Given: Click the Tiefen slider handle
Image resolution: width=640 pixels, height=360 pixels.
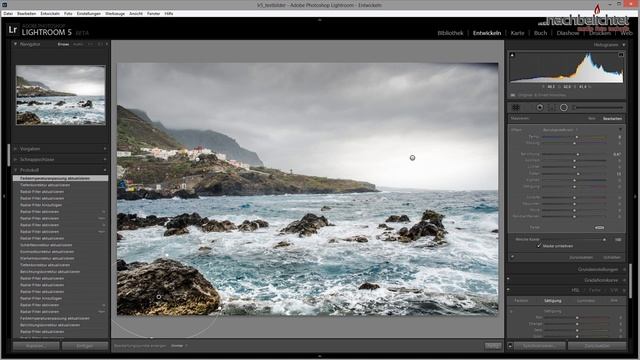Looking at the screenshot, I should tap(578, 173).
